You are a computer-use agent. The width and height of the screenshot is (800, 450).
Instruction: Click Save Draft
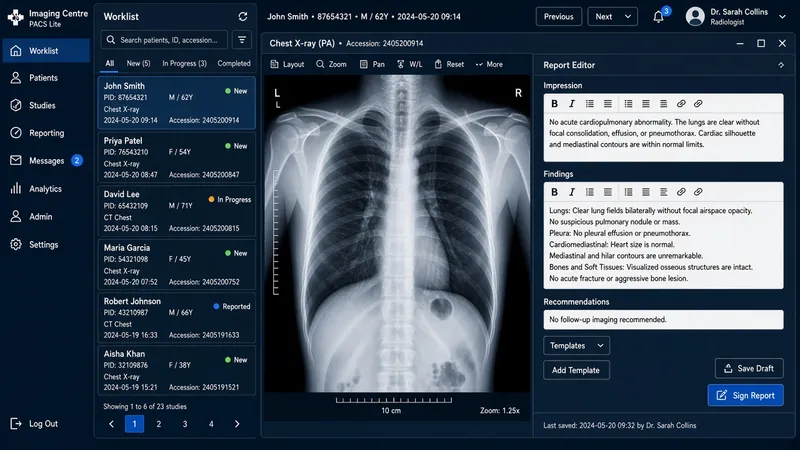[749, 368]
